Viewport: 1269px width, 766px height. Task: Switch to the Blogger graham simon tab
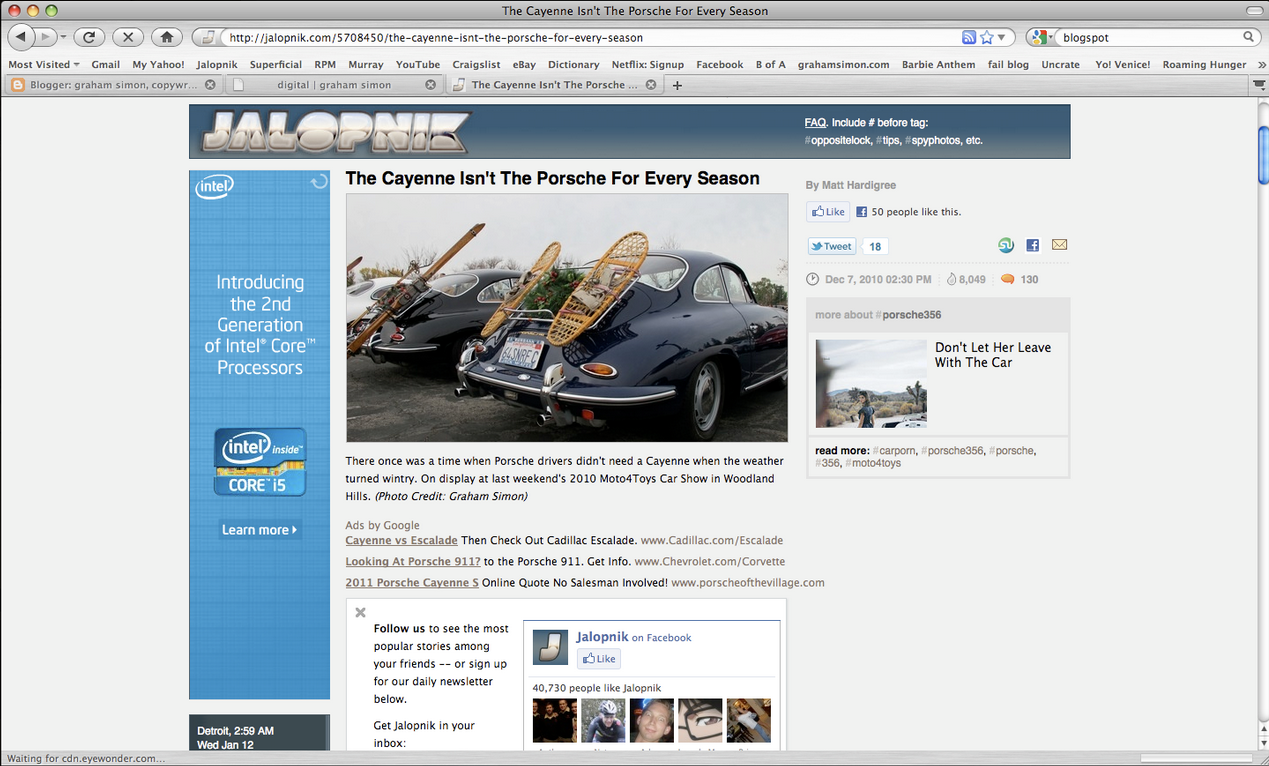tap(110, 85)
